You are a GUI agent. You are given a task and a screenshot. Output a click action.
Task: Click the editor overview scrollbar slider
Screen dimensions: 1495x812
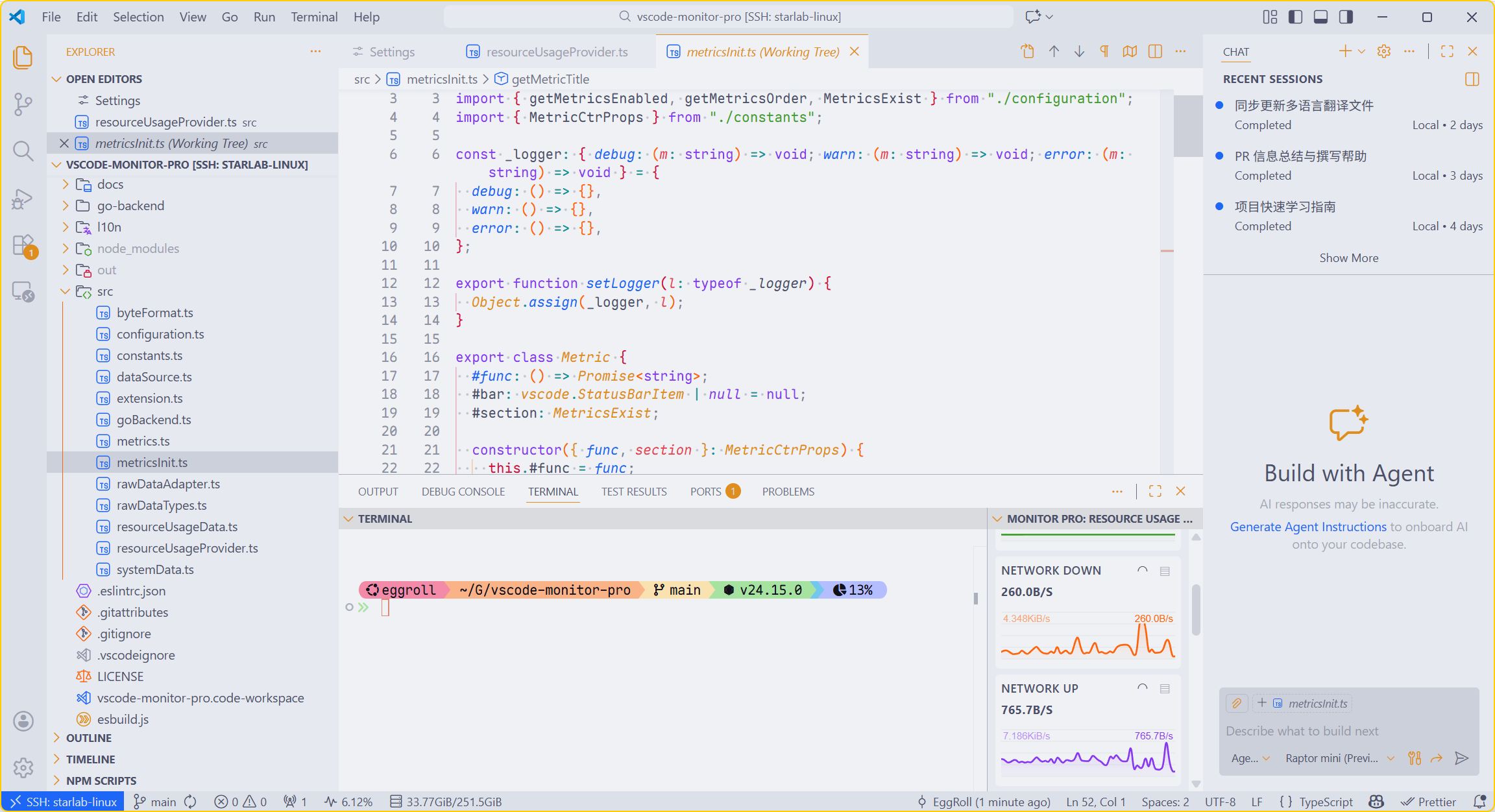pos(1189,126)
